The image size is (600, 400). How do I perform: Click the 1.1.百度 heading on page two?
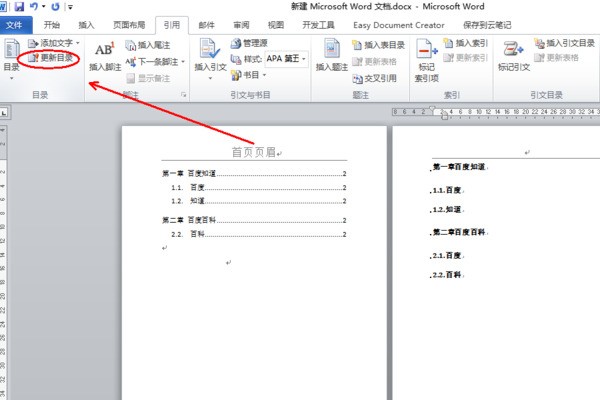coord(447,190)
